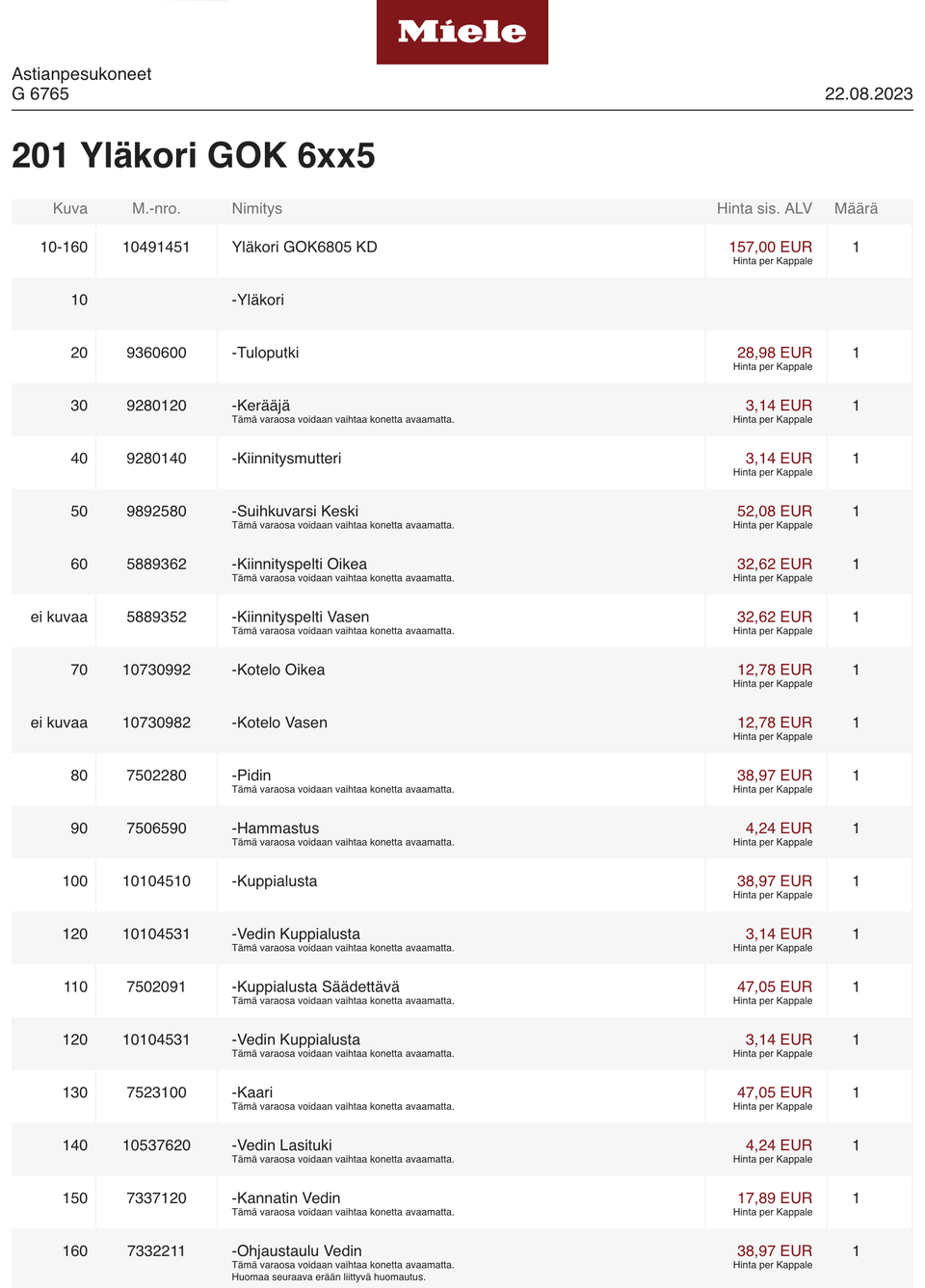This screenshot has height=1288, width=925.
Task: Open part number 10491451
Action: tap(156, 248)
